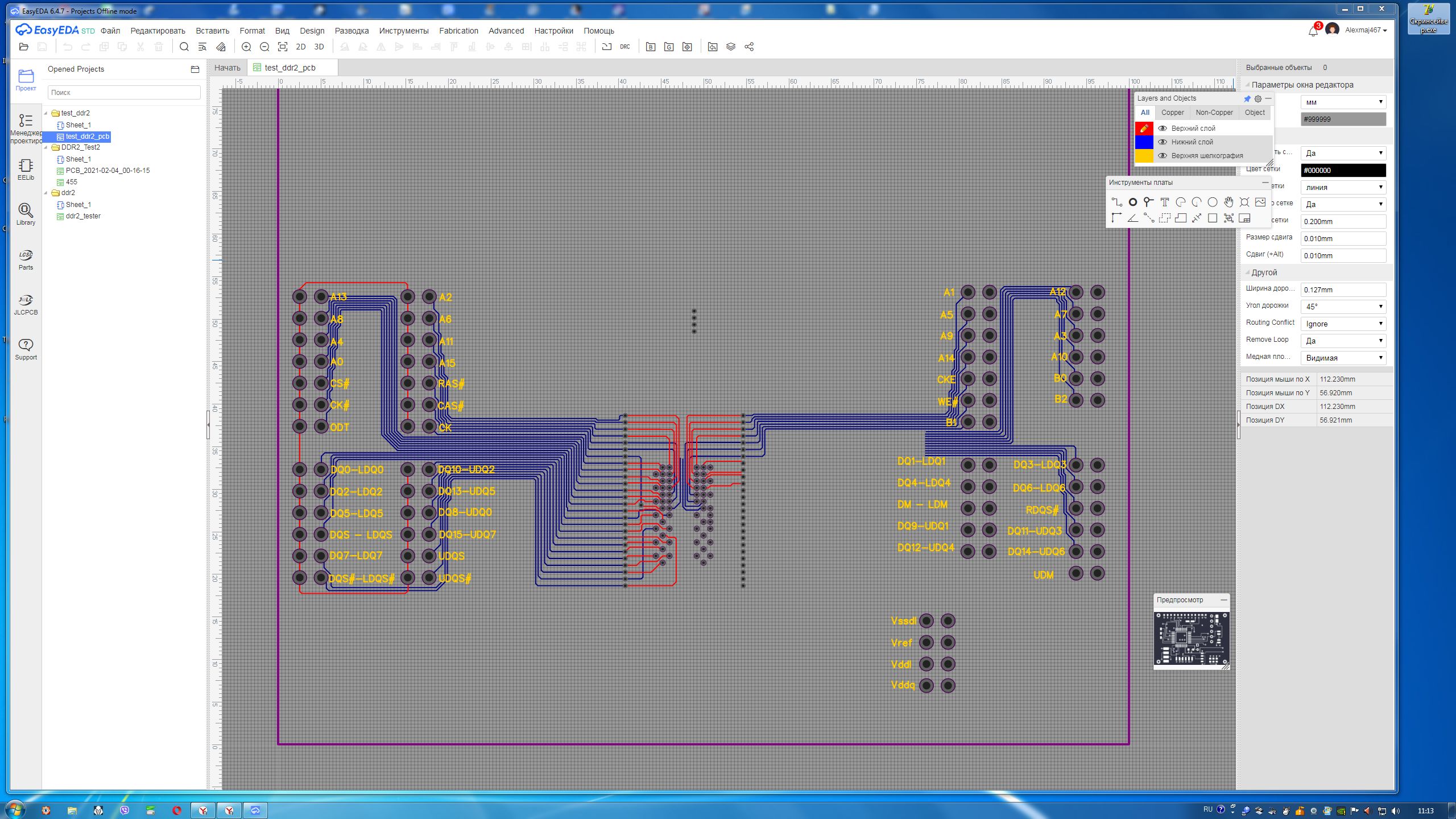Open the Routing Conflict dropdown

click(x=1343, y=324)
